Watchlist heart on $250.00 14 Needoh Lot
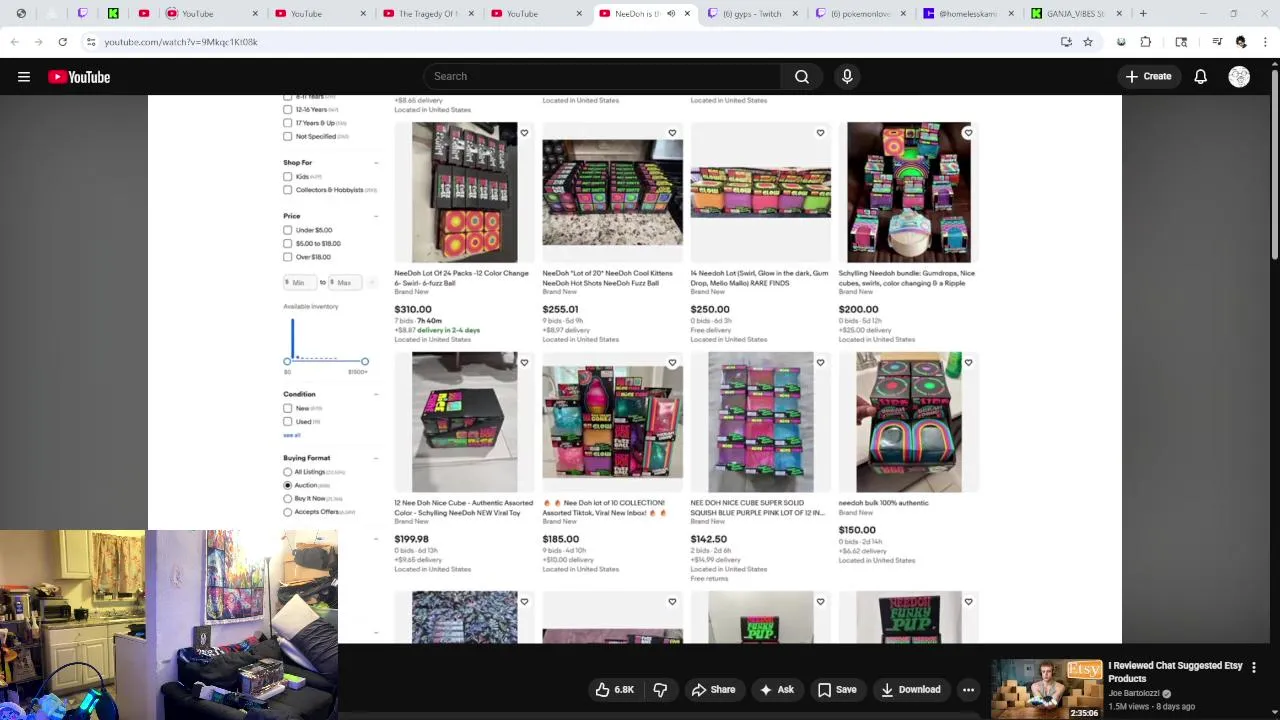Viewport: 1280px width, 720px height. [x=820, y=133]
